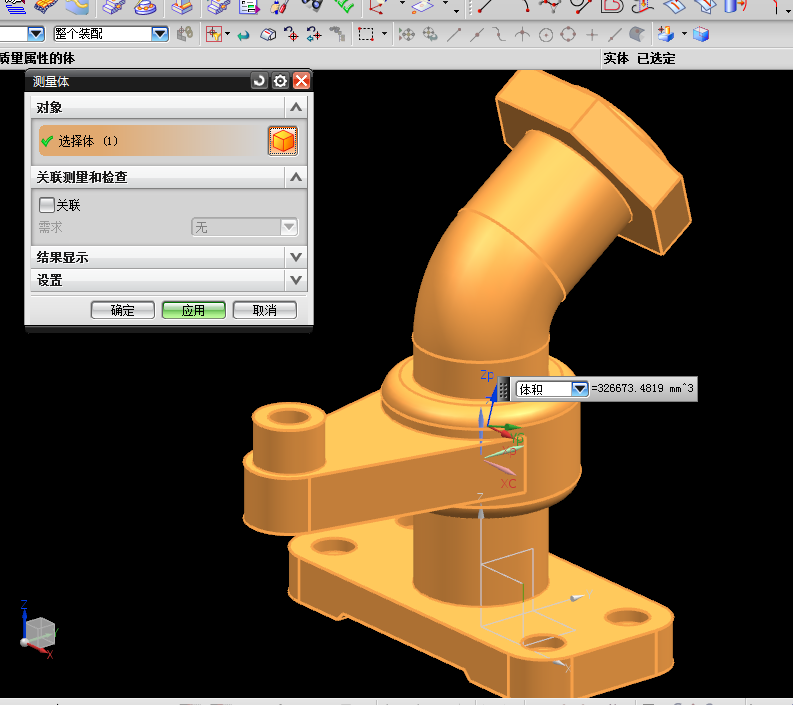
Task: Click the blue wireframe cube toolbar icon
Action: [x=701, y=34]
